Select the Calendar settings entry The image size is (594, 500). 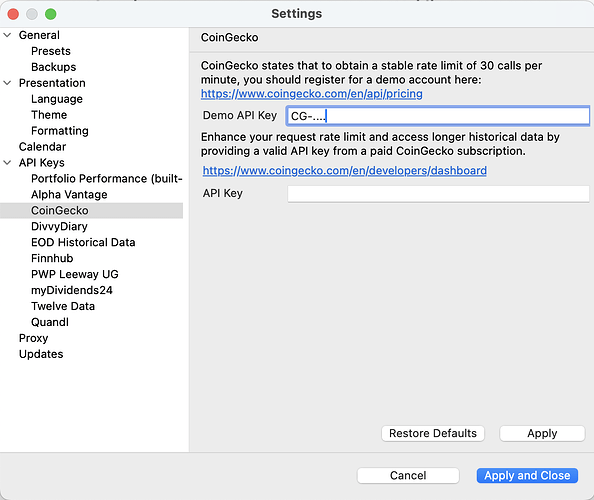[x=42, y=147]
